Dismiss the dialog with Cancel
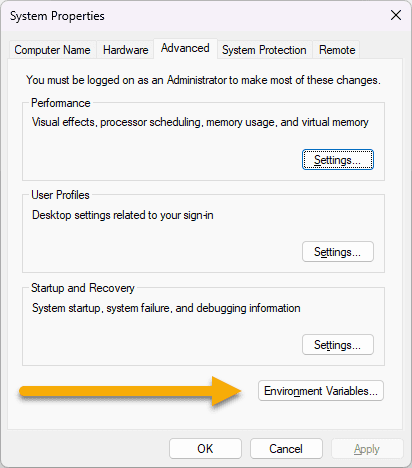This screenshot has height=468, width=412. click(x=286, y=449)
